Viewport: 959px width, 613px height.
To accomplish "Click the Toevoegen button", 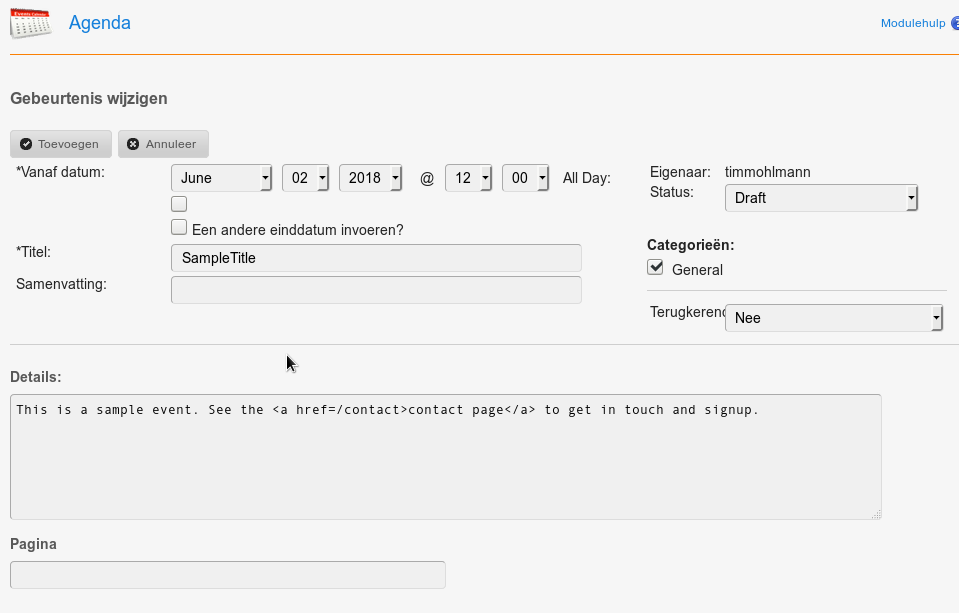I will pos(61,144).
